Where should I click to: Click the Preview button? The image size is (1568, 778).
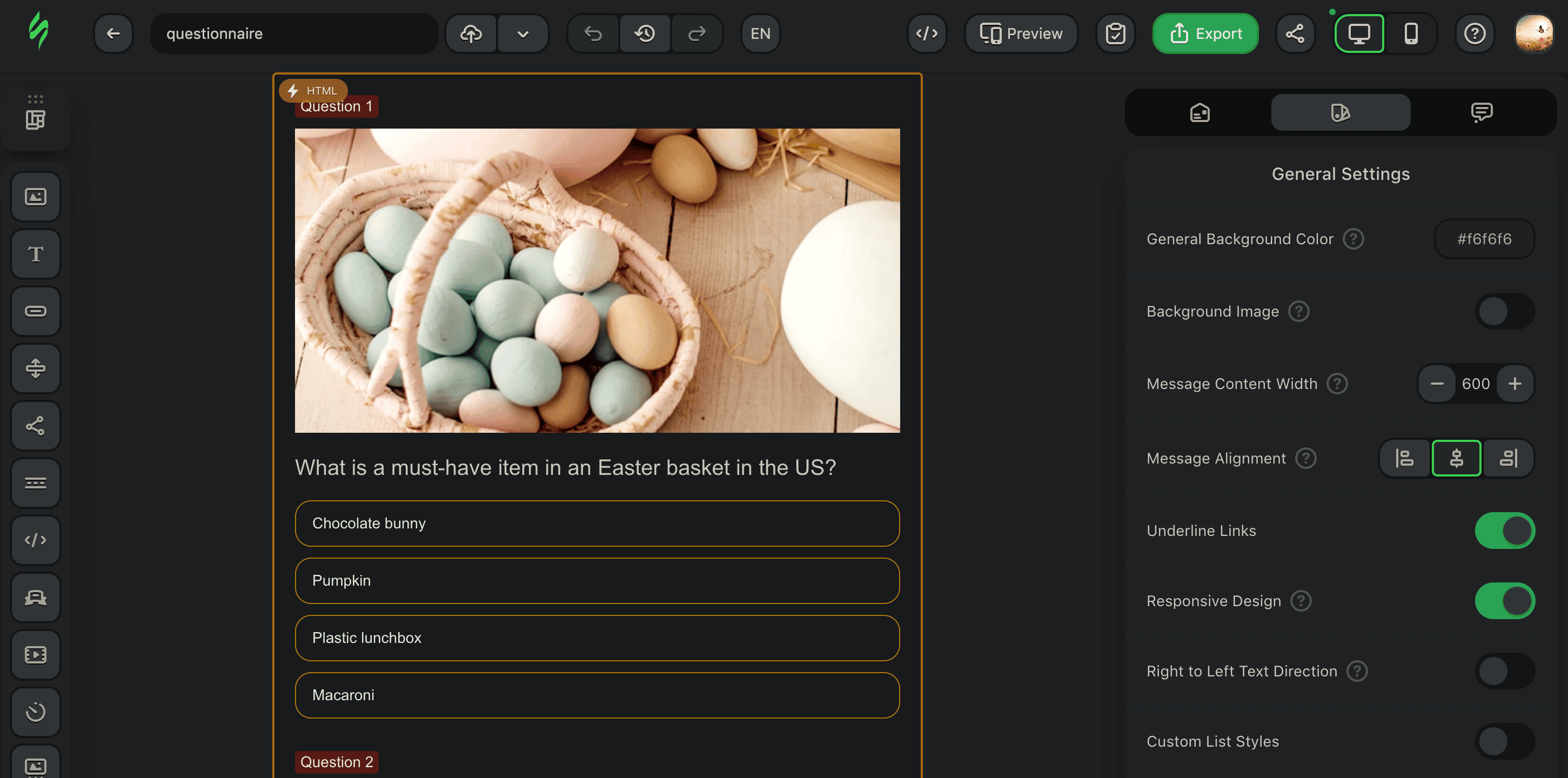click(1021, 33)
